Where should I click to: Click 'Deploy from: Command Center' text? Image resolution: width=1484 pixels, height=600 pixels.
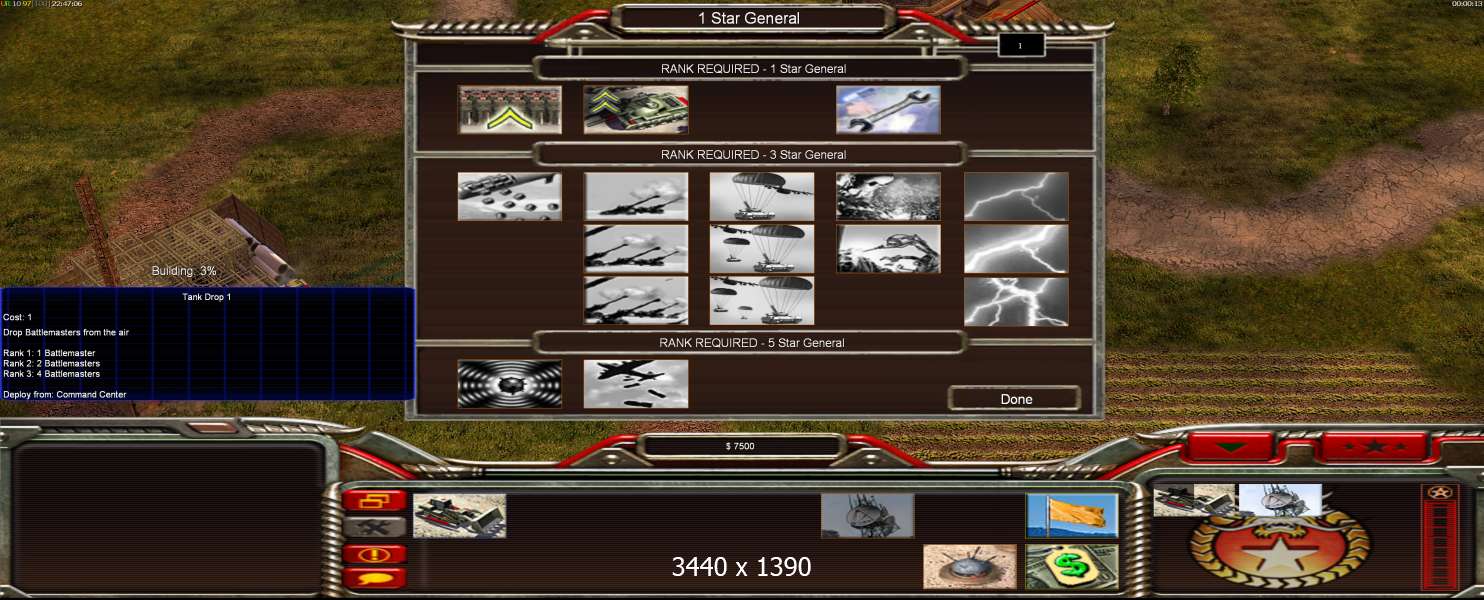pos(65,394)
